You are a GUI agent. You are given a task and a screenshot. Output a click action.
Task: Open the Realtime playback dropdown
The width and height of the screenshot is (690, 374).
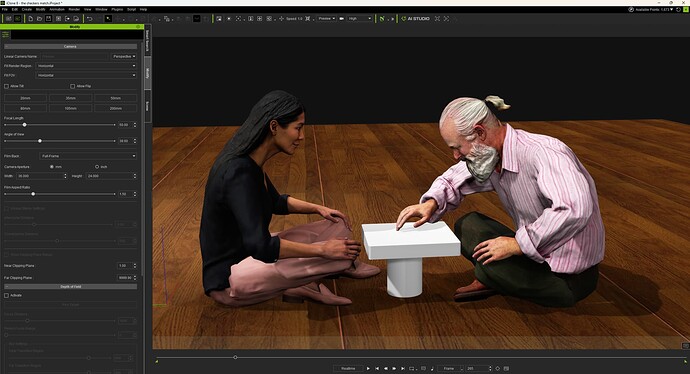pos(349,368)
